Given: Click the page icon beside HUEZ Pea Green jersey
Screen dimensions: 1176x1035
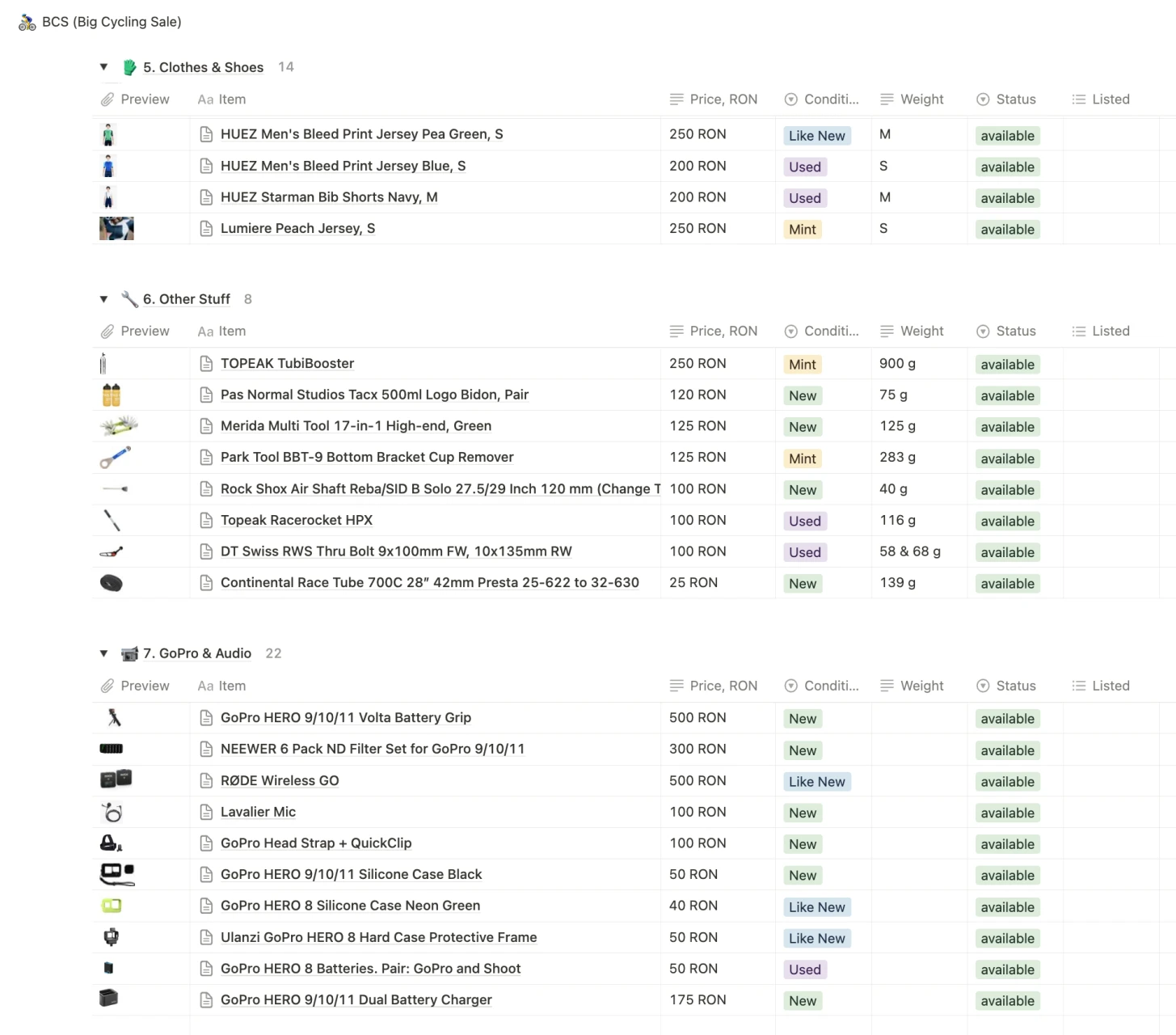Looking at the screenshot, I should coord(206,134).
